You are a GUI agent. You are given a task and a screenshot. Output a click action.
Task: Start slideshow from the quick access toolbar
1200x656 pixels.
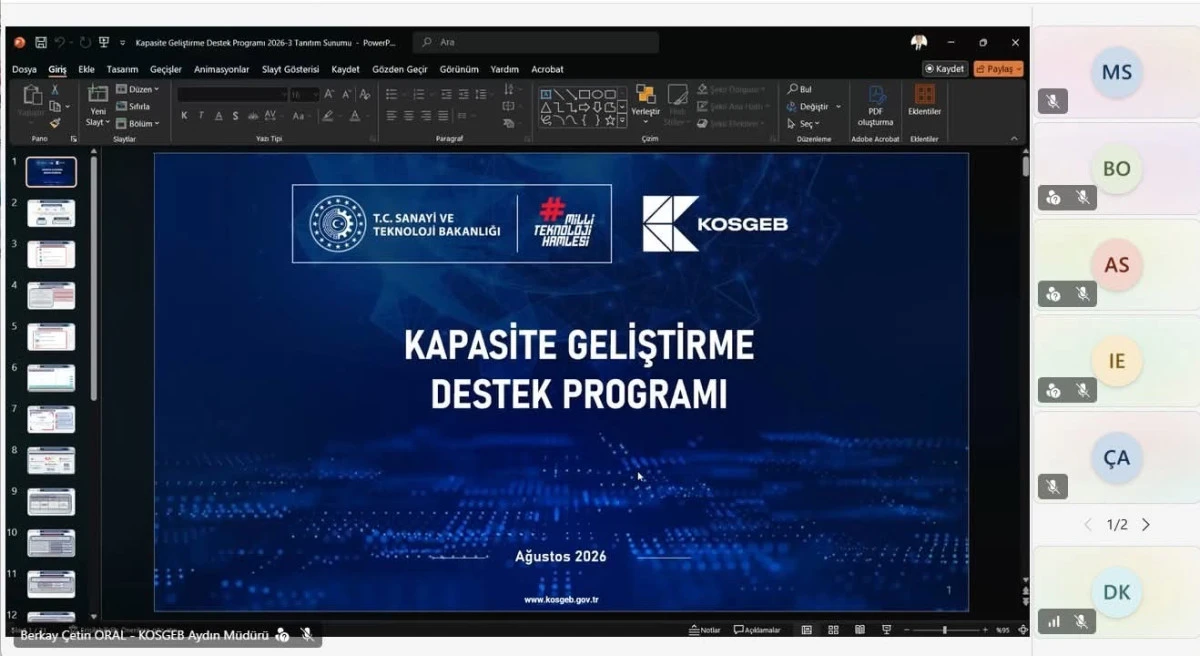point(104,43)
